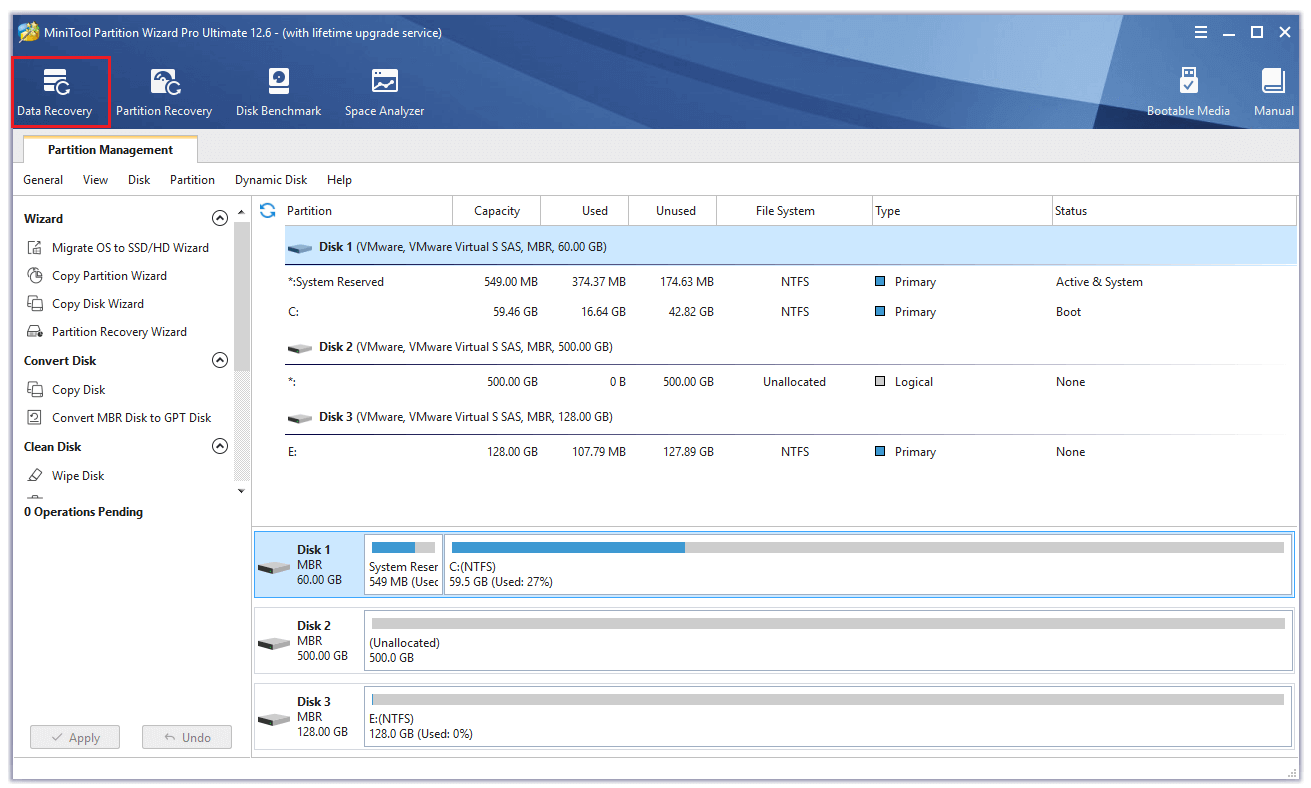The height and width of the screenshot is (788, 1311).
Task: Collapse the Convert Disk section
Action: tap(220, 360)
